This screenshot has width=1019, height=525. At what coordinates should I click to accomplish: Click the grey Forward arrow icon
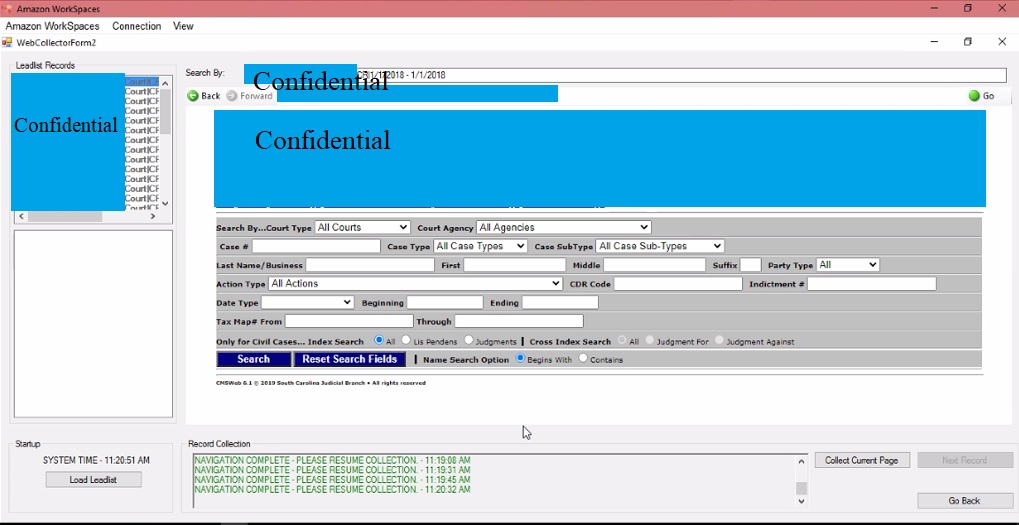(x=232, y=96)
